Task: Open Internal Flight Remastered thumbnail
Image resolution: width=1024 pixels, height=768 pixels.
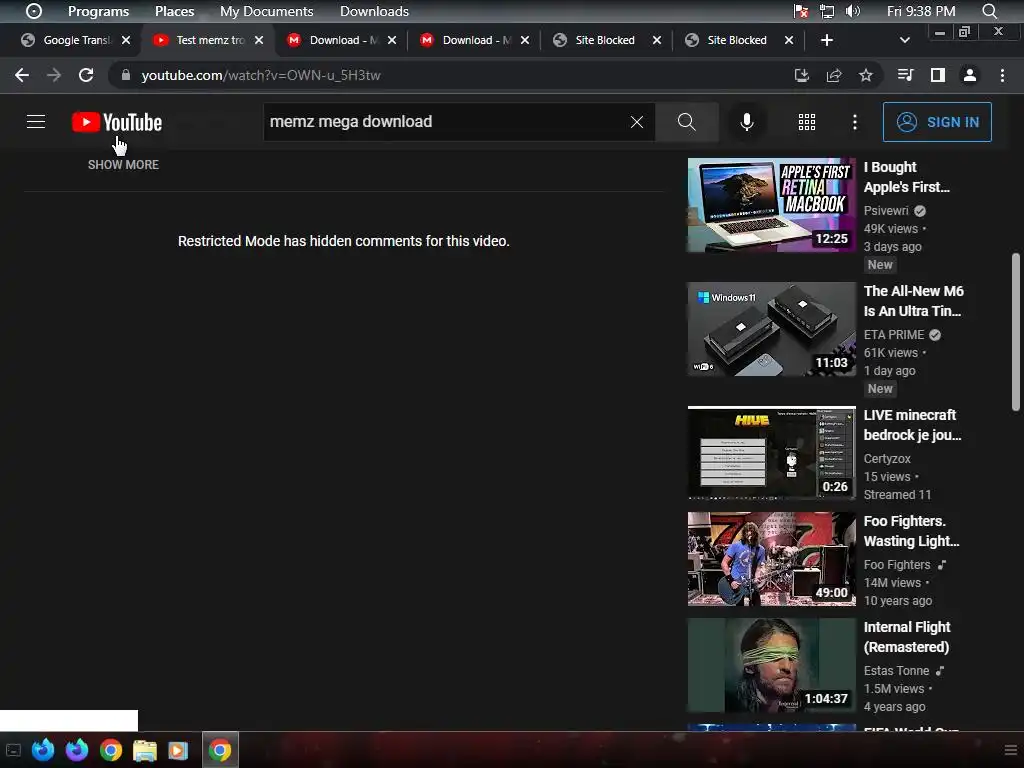Action: 771,665
